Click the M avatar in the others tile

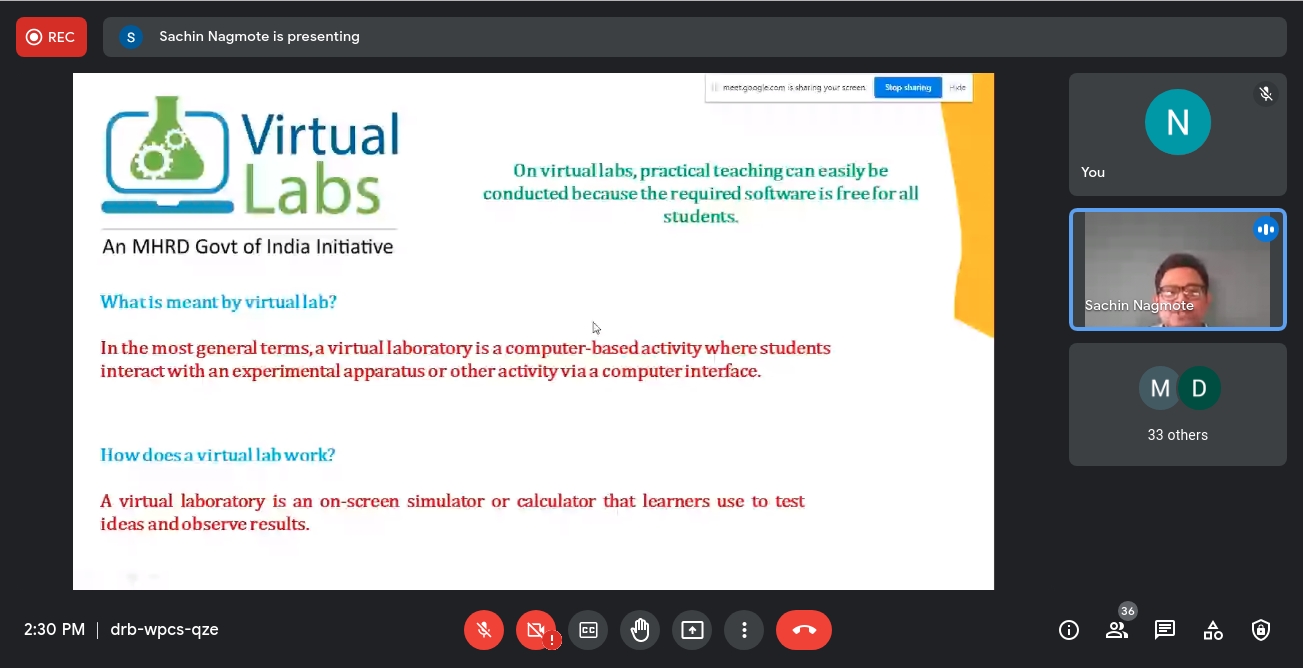click(x=1160, y=388)
